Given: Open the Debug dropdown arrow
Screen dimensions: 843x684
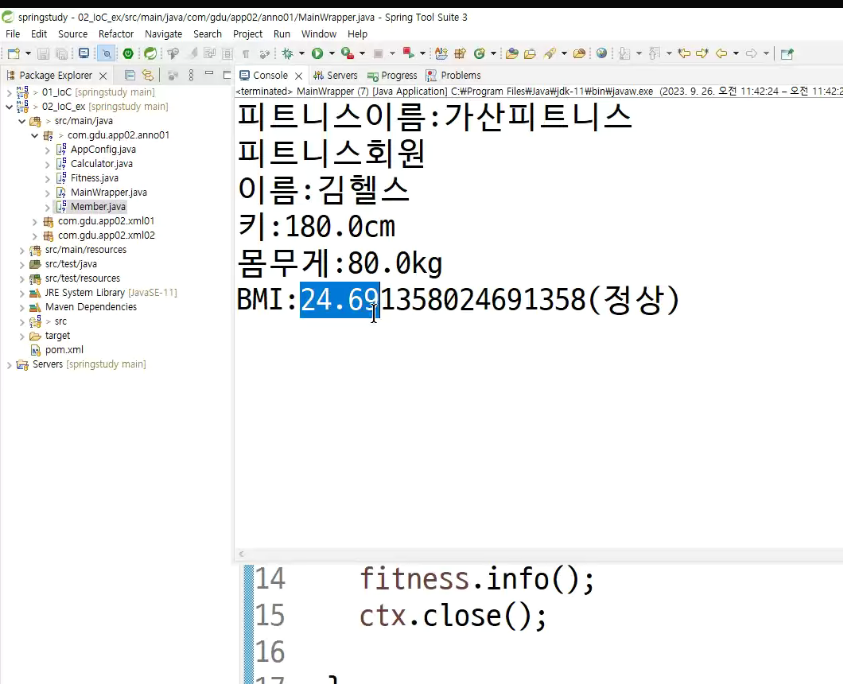Looking at the screenshot, I should 301,53.
